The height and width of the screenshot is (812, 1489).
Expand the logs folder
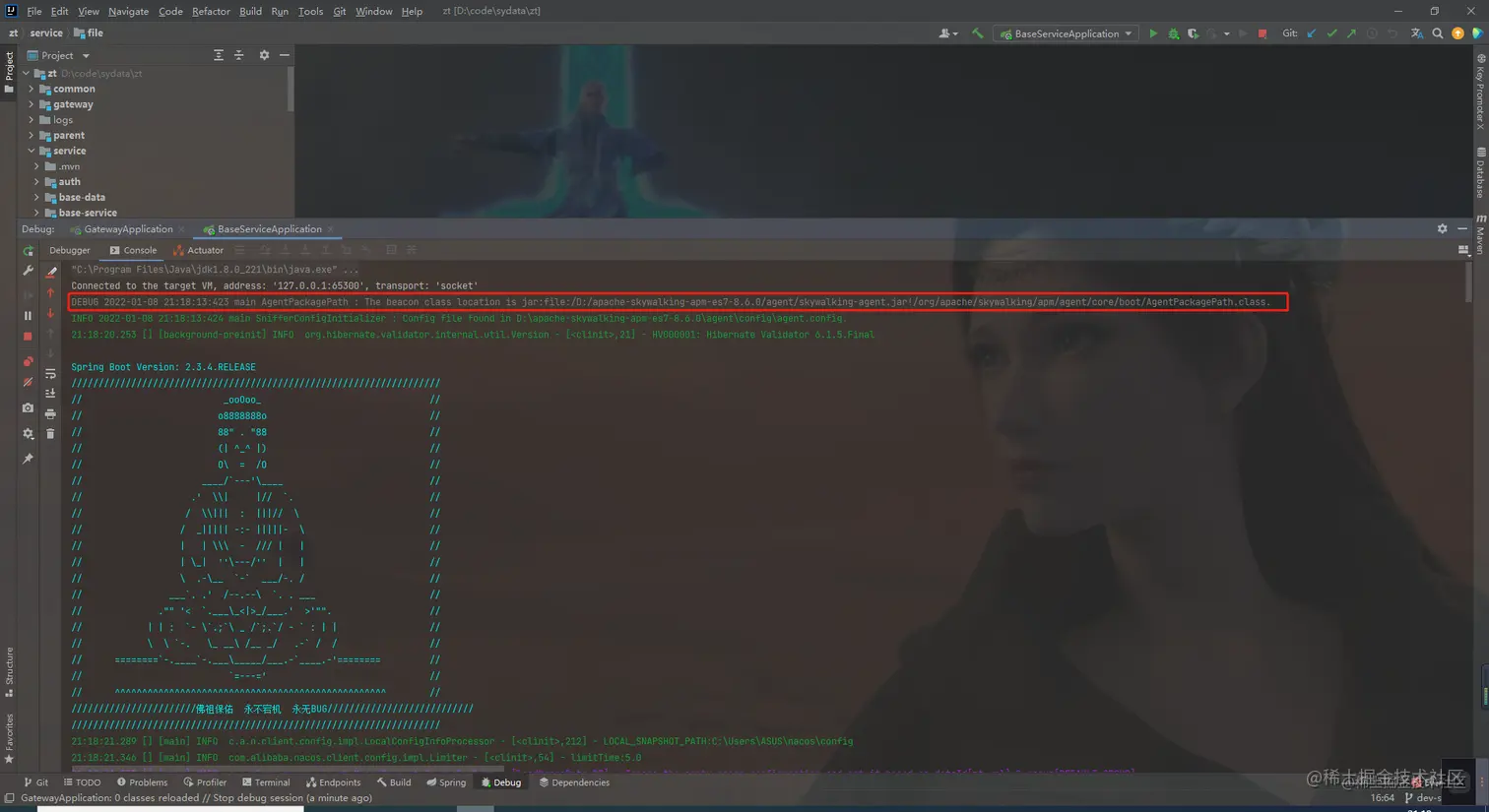[32, 120]
